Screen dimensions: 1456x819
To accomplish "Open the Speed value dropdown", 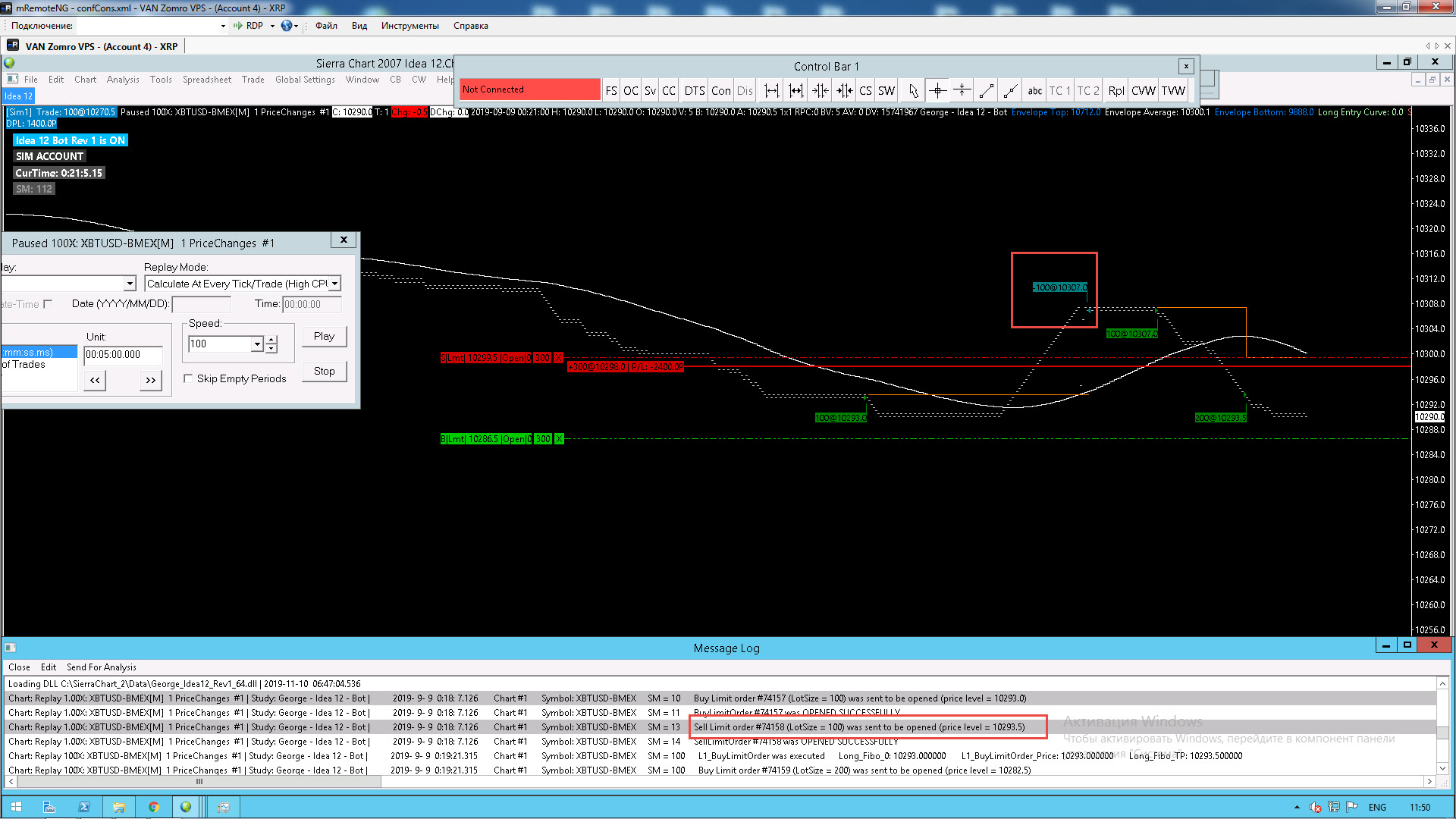I will pos(257,344).
